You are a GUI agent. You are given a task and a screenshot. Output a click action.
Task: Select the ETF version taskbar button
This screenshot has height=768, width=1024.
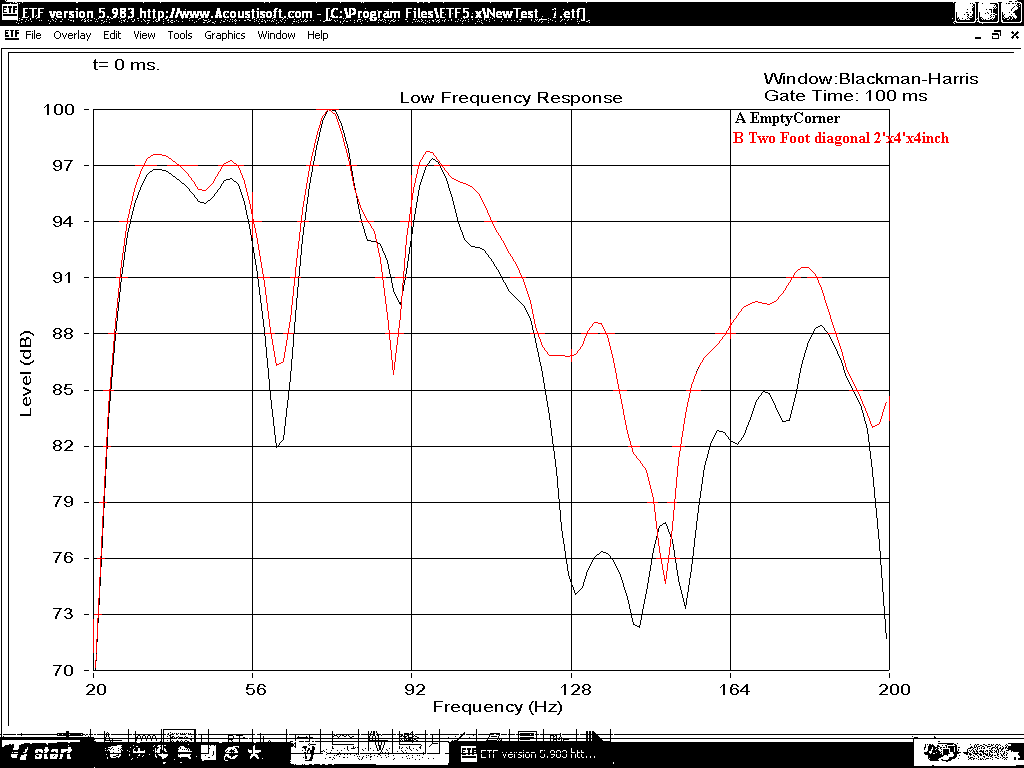[530, 753]
